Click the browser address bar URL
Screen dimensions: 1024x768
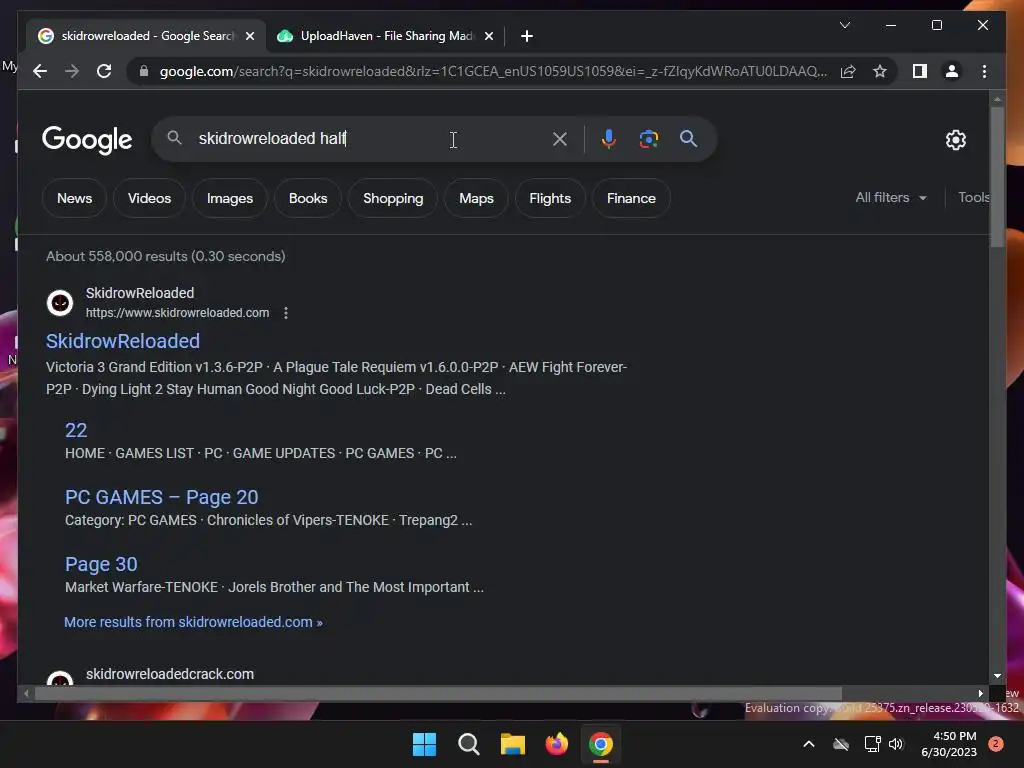[x=493, y=71]
